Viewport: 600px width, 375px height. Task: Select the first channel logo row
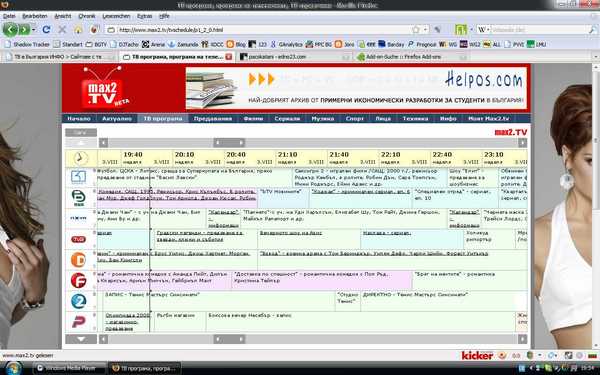(78, 177)
